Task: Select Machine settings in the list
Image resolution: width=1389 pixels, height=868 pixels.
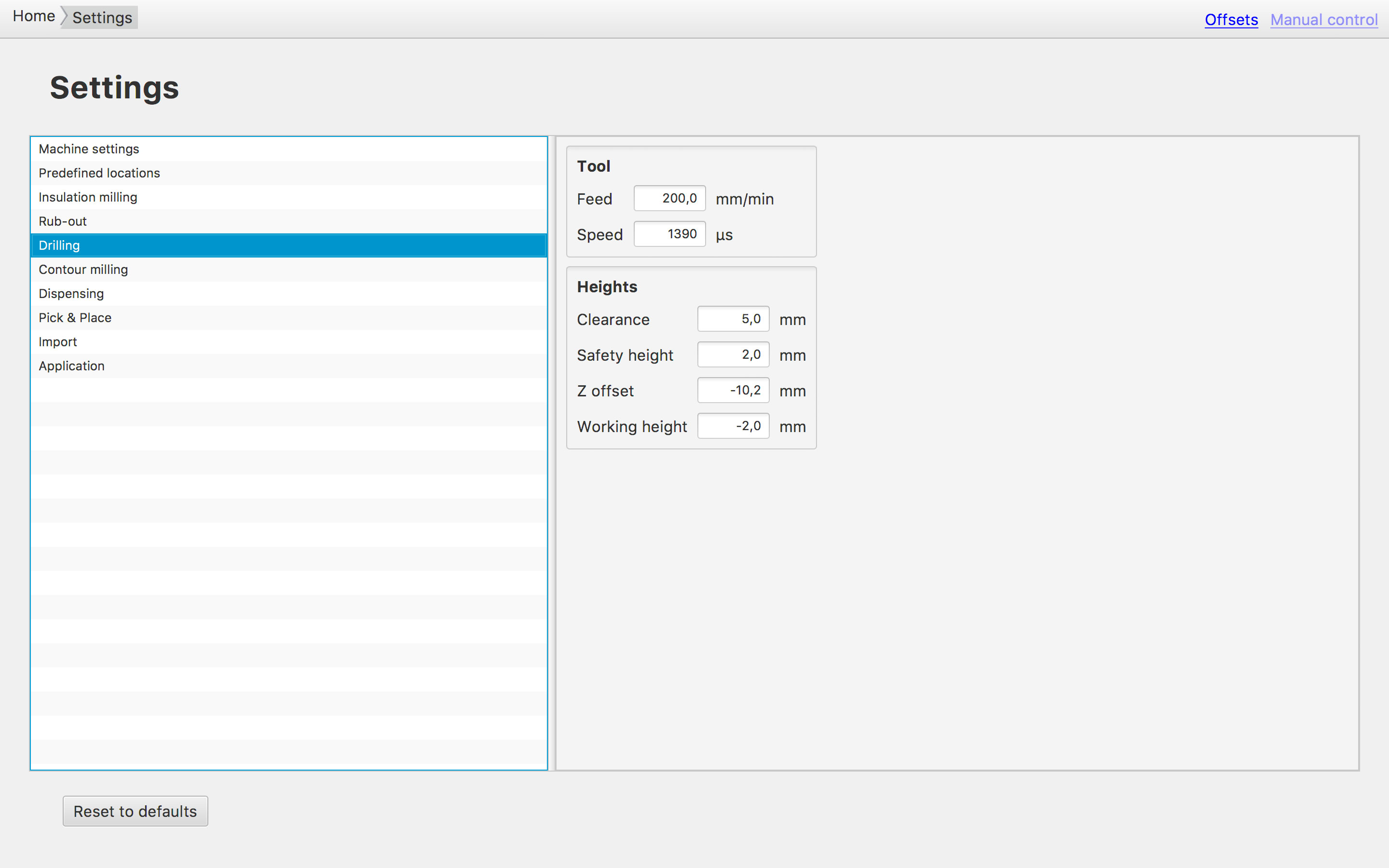Action: pyautogui.click(x=289, y=149)
